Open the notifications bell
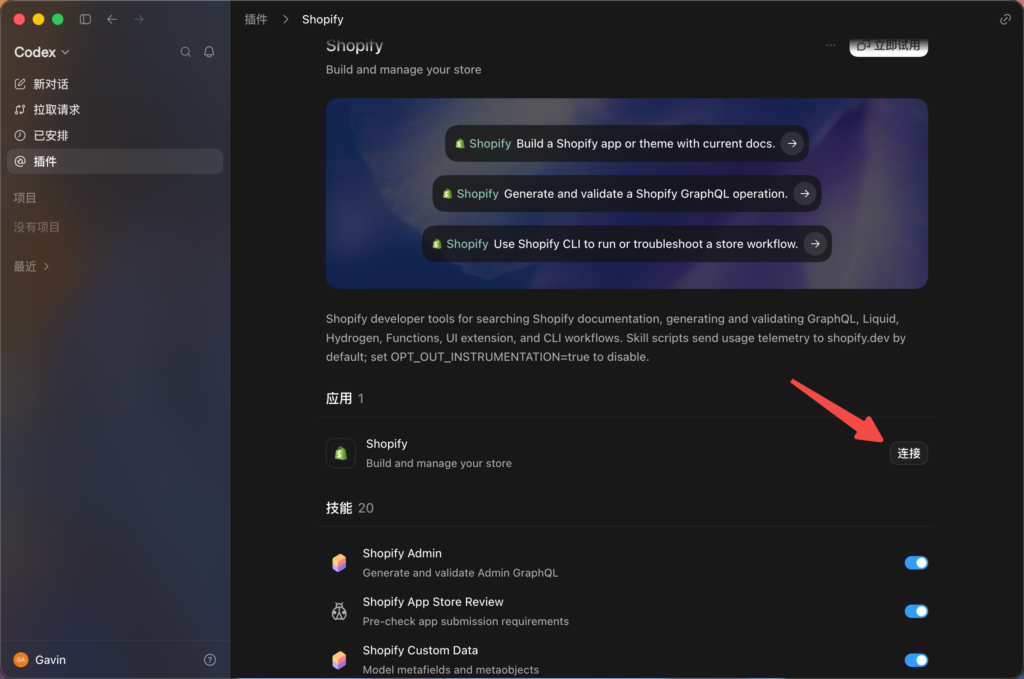The image size is (1024, 679). [x=209, y=52]
